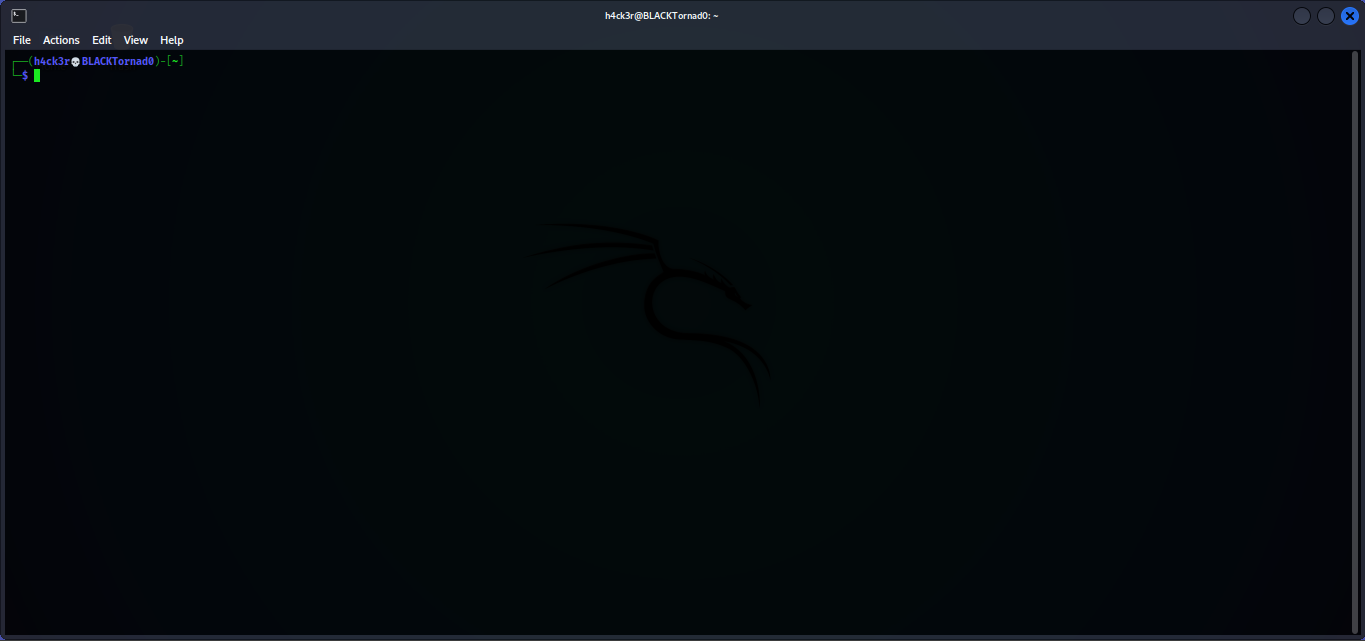Open the View menu
Viewport: 1365px width, 641px height.
pos(136,40)
